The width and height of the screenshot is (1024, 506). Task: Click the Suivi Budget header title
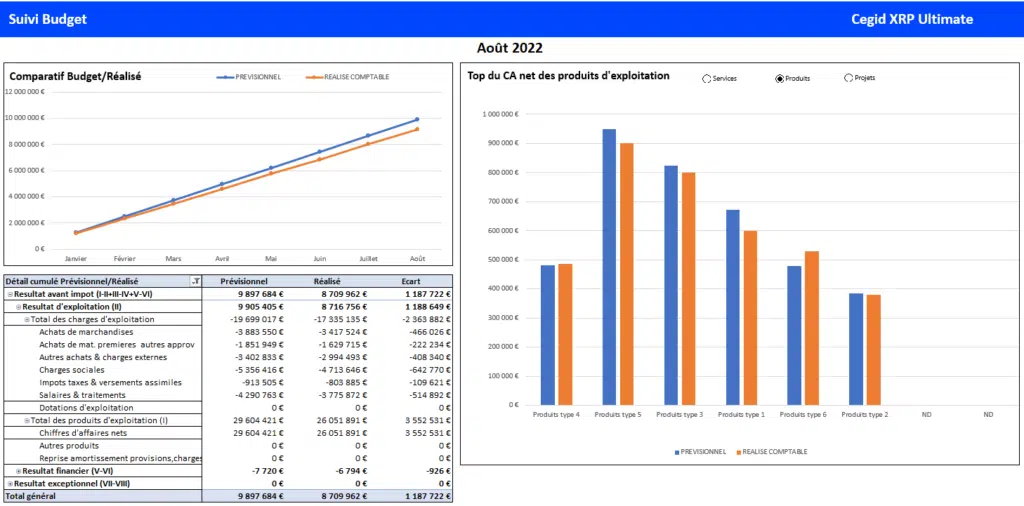pyautogui.click(x=48, y=19)
